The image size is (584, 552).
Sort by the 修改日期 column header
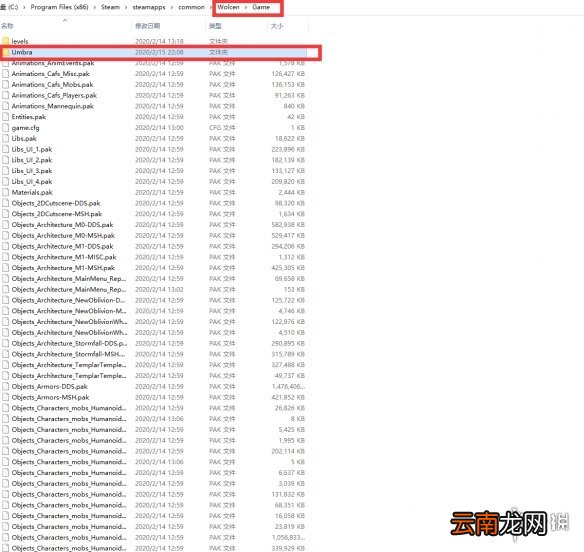[147, 26]
